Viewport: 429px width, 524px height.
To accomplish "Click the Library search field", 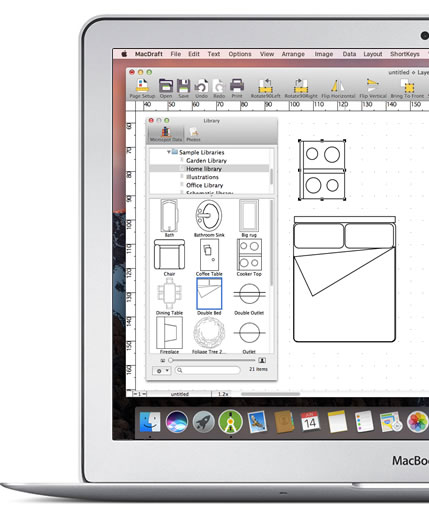I will click(207, 370).
